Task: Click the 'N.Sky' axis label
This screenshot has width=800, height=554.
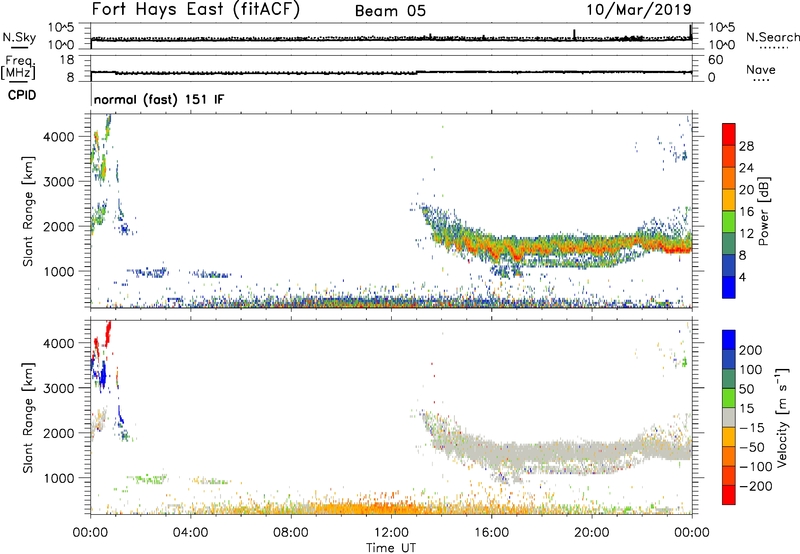Action: [x=19, y=37]
